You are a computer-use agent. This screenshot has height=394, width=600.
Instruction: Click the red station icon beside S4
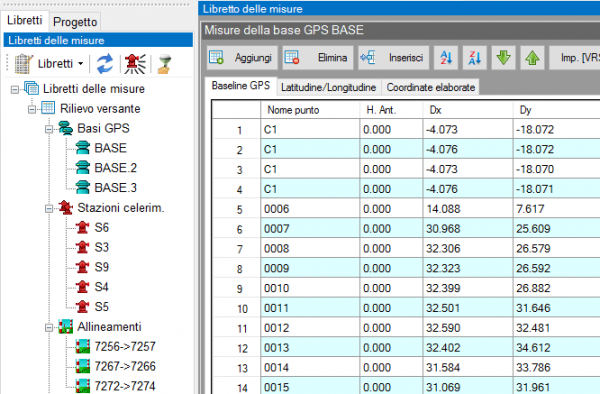point(83,287)
